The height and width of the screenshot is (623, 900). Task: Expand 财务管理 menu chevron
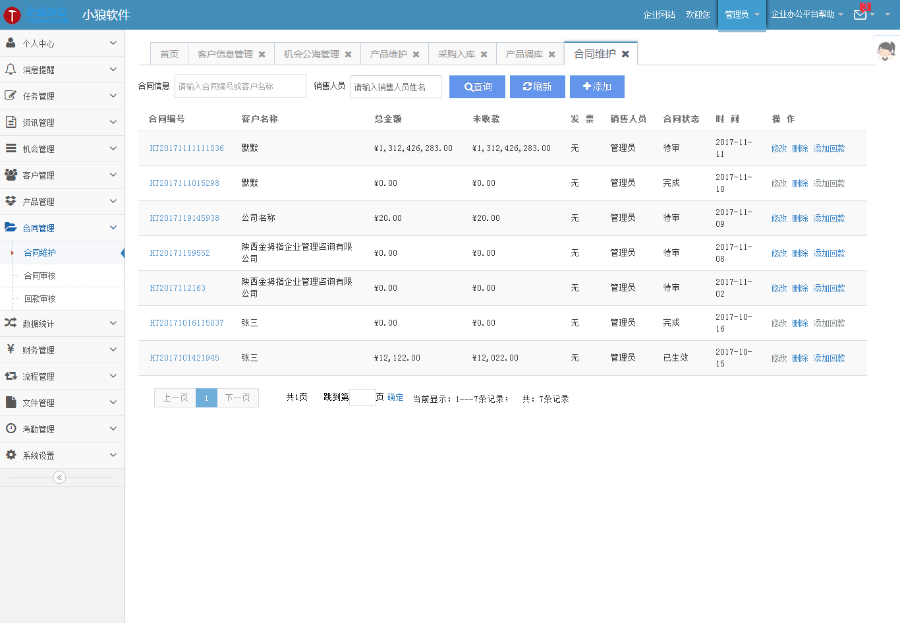(113, 349)
